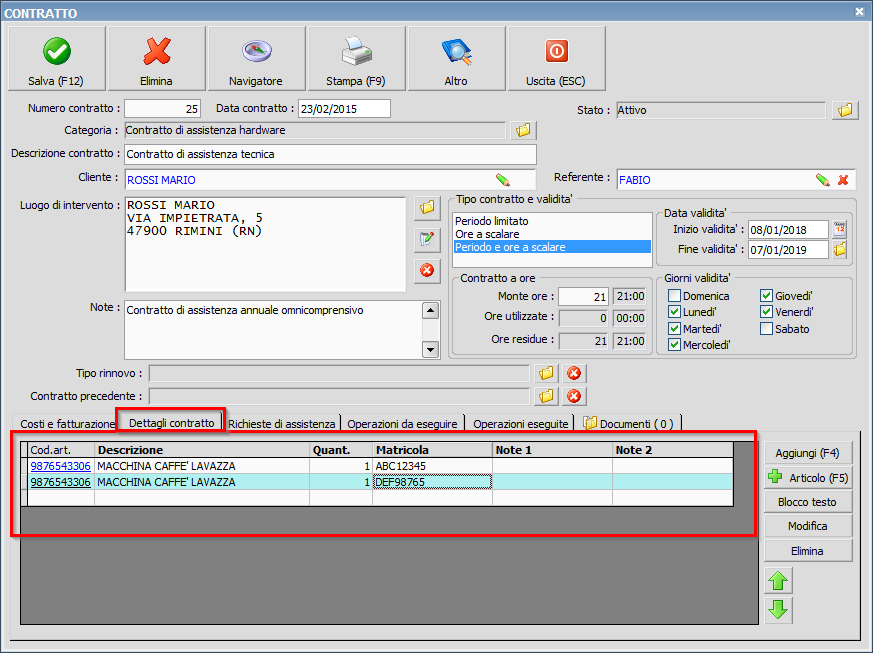Image resolution: width=873 pixels, height=653 pixels.
Task: Move row up with green arrow
Action: coord(778,581)
